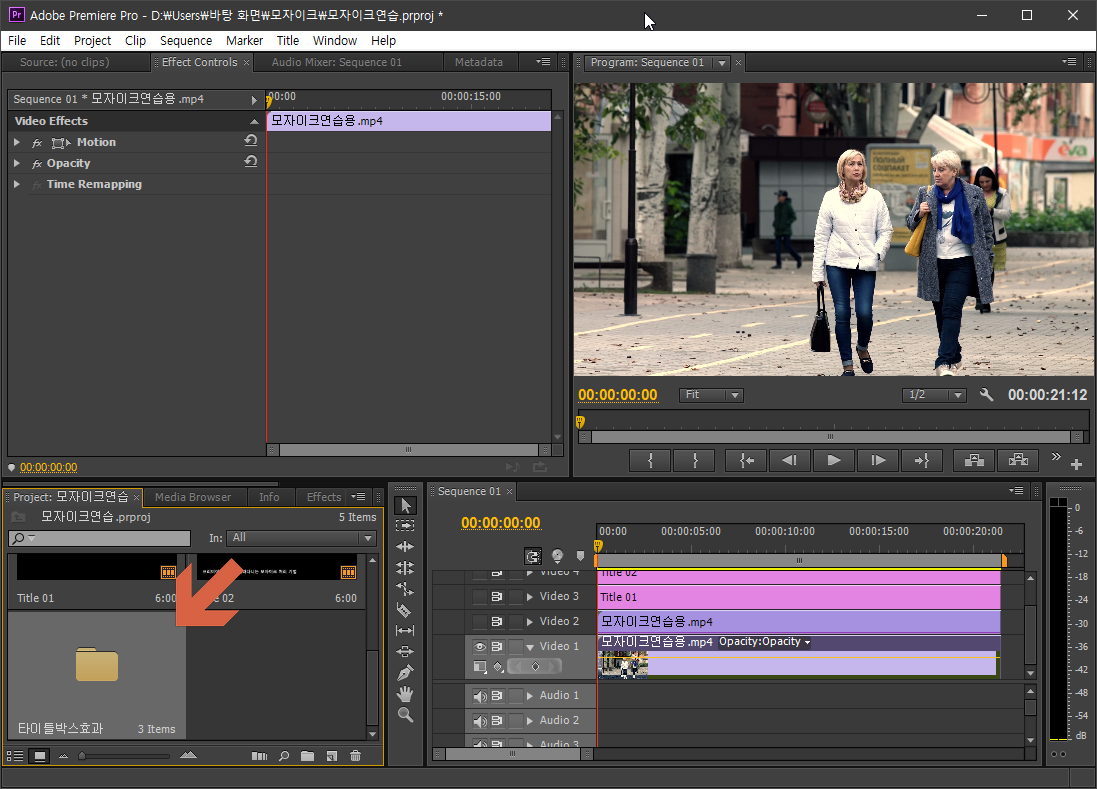
Task: Expand the Audio 2 track
Action: [530, 721]
